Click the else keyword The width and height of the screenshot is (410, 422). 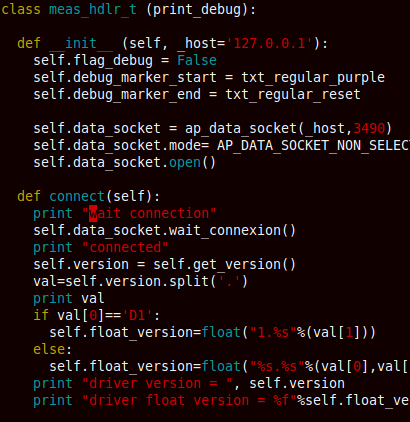[x=49, y=349]
